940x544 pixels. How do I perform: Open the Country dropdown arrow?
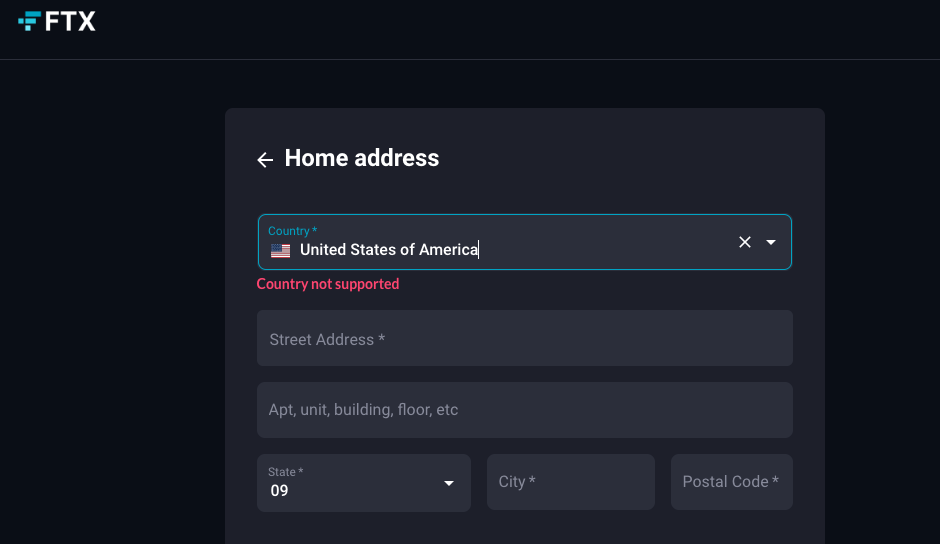pos(771,242)
